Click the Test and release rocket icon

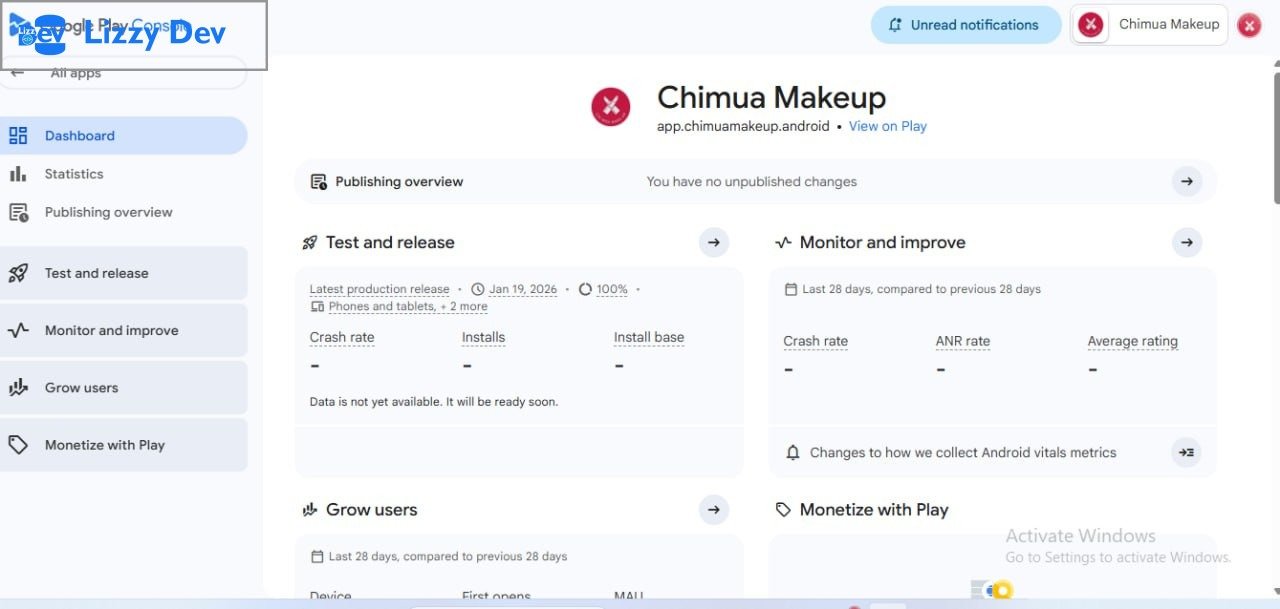18,273
